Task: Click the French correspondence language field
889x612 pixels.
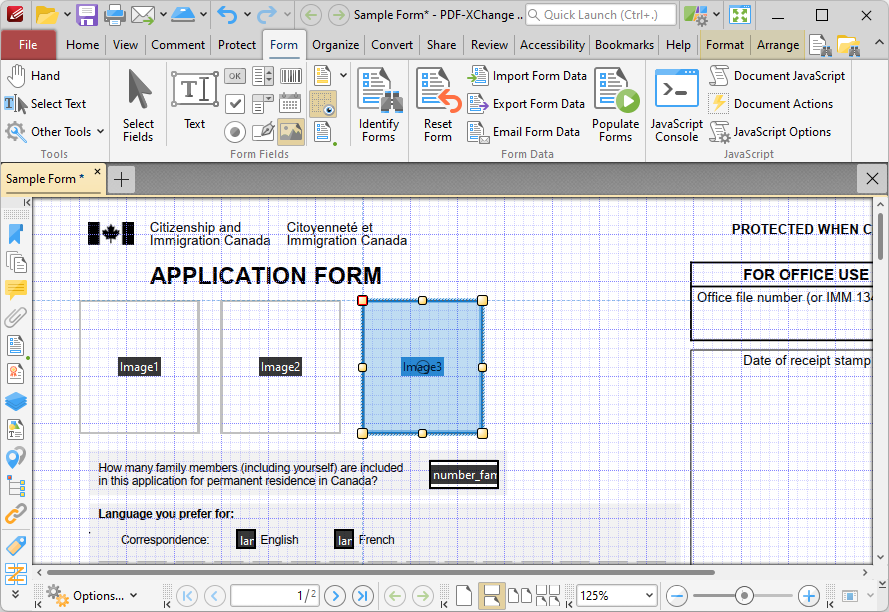Action: 344,540
